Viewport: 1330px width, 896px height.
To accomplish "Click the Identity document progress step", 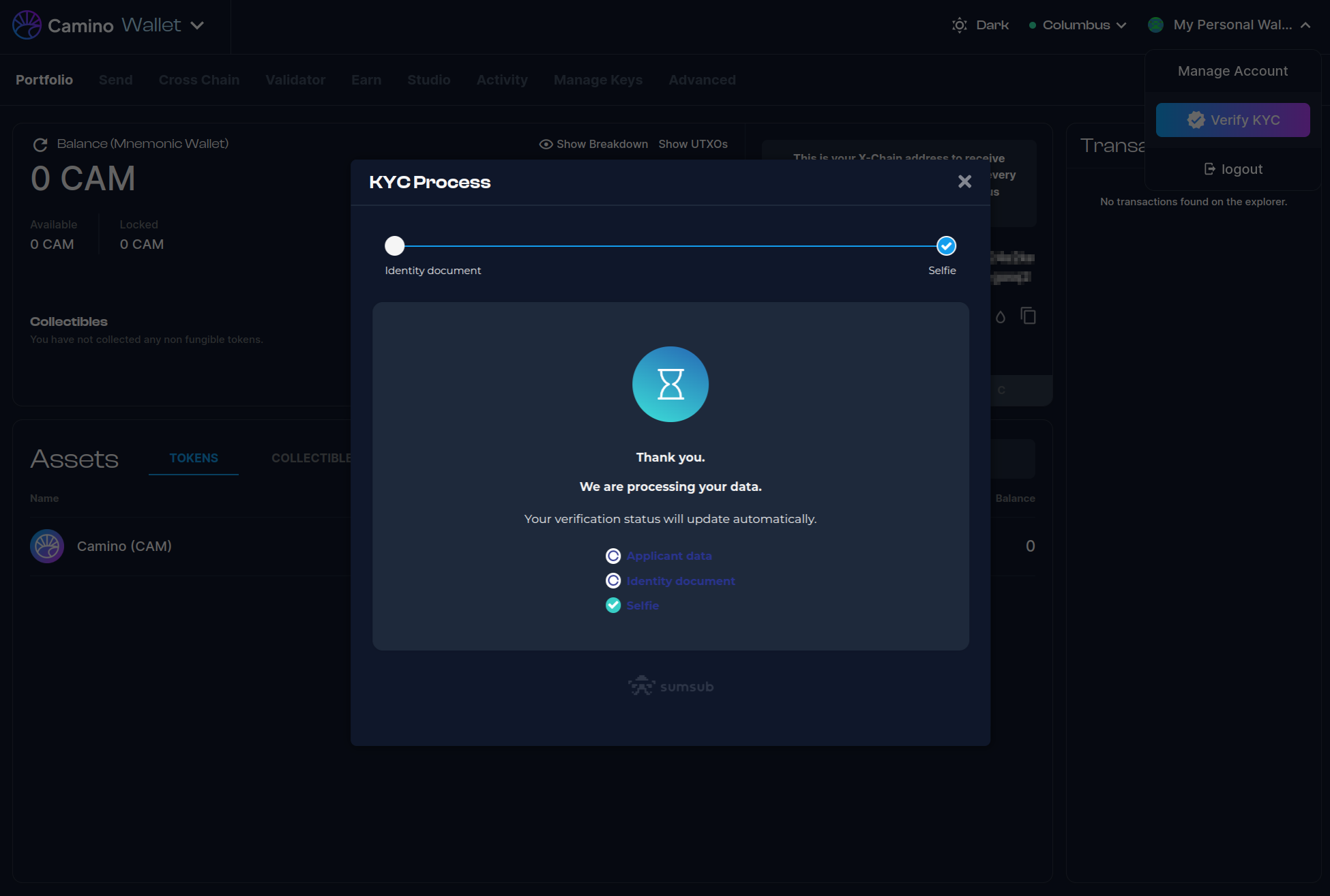I will point(394,245).
